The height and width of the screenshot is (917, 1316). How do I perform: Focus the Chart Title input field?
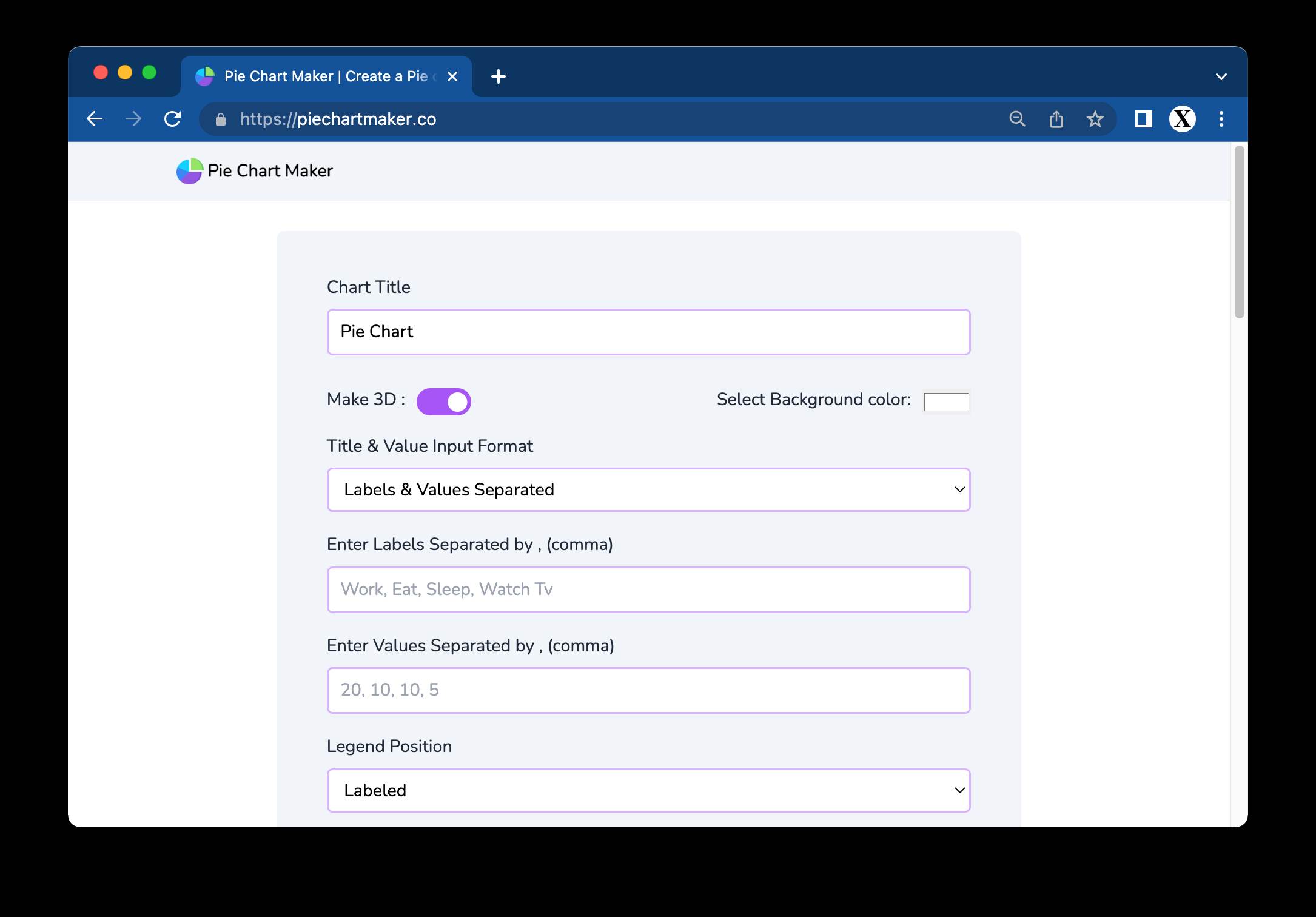click(648, 332)
